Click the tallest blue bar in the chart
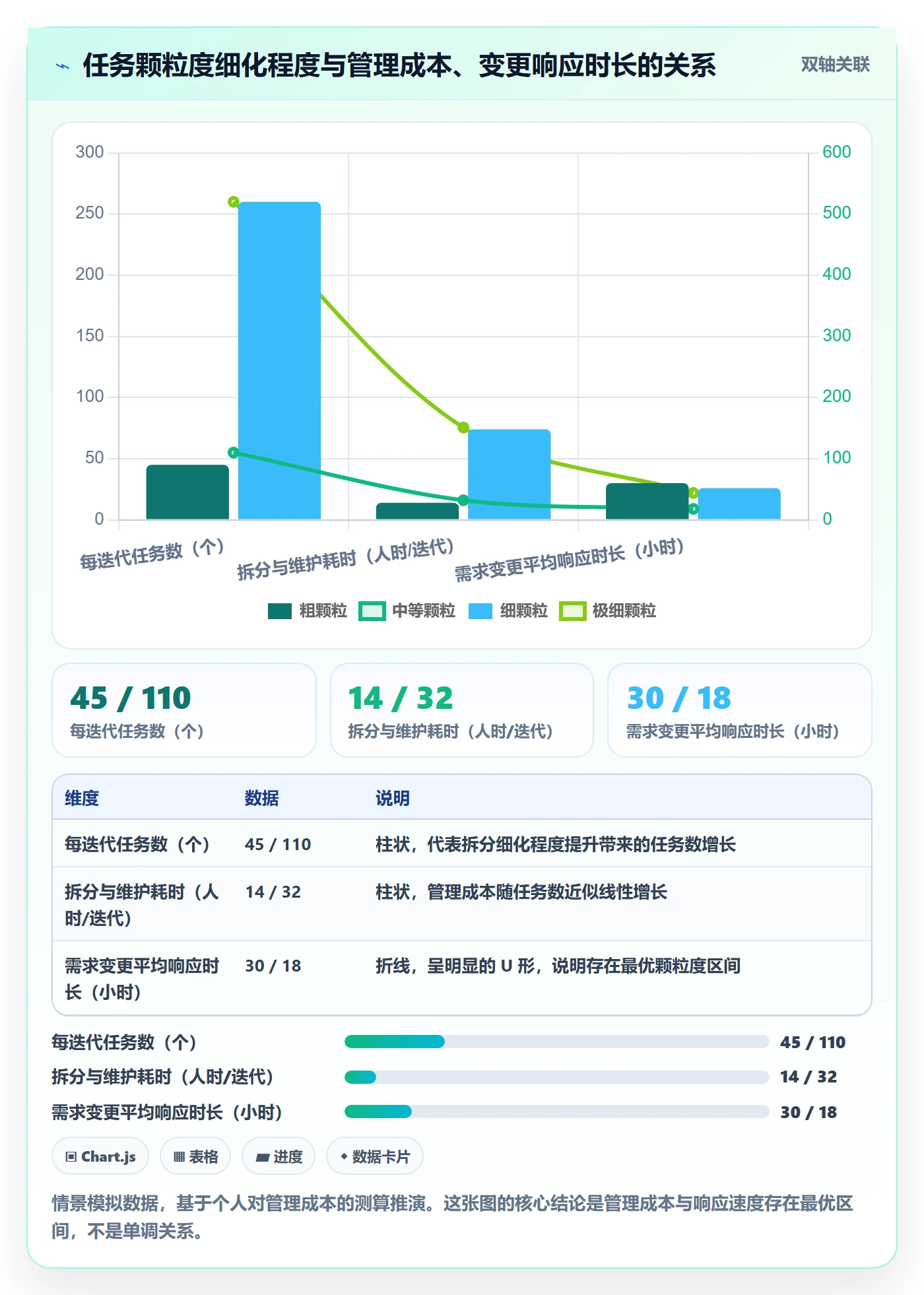The height and width of the screenshot is (1295, 924). [280, 360]
